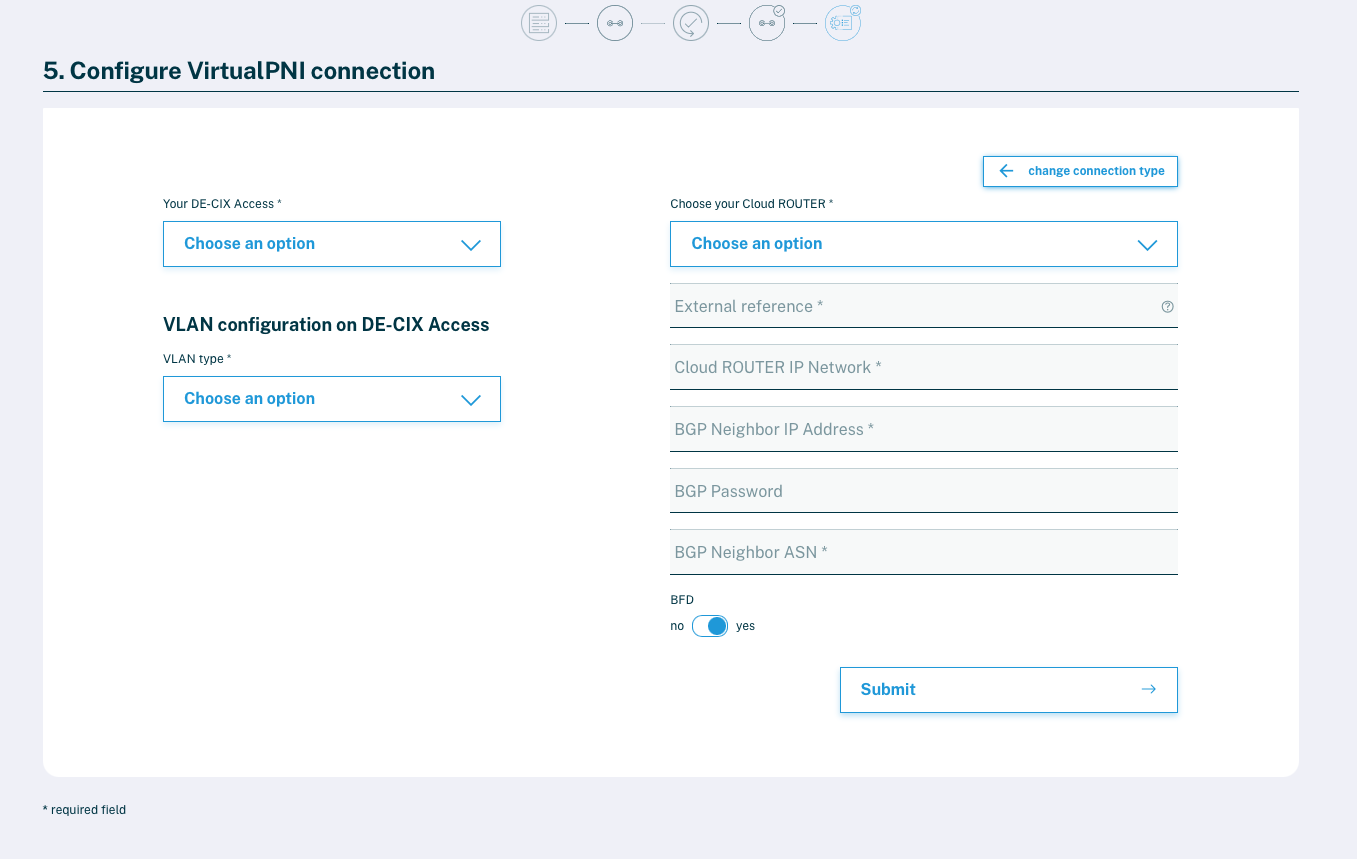The image size is (1357, 859).
Task: Click the Submit button
Action: 1009,690
